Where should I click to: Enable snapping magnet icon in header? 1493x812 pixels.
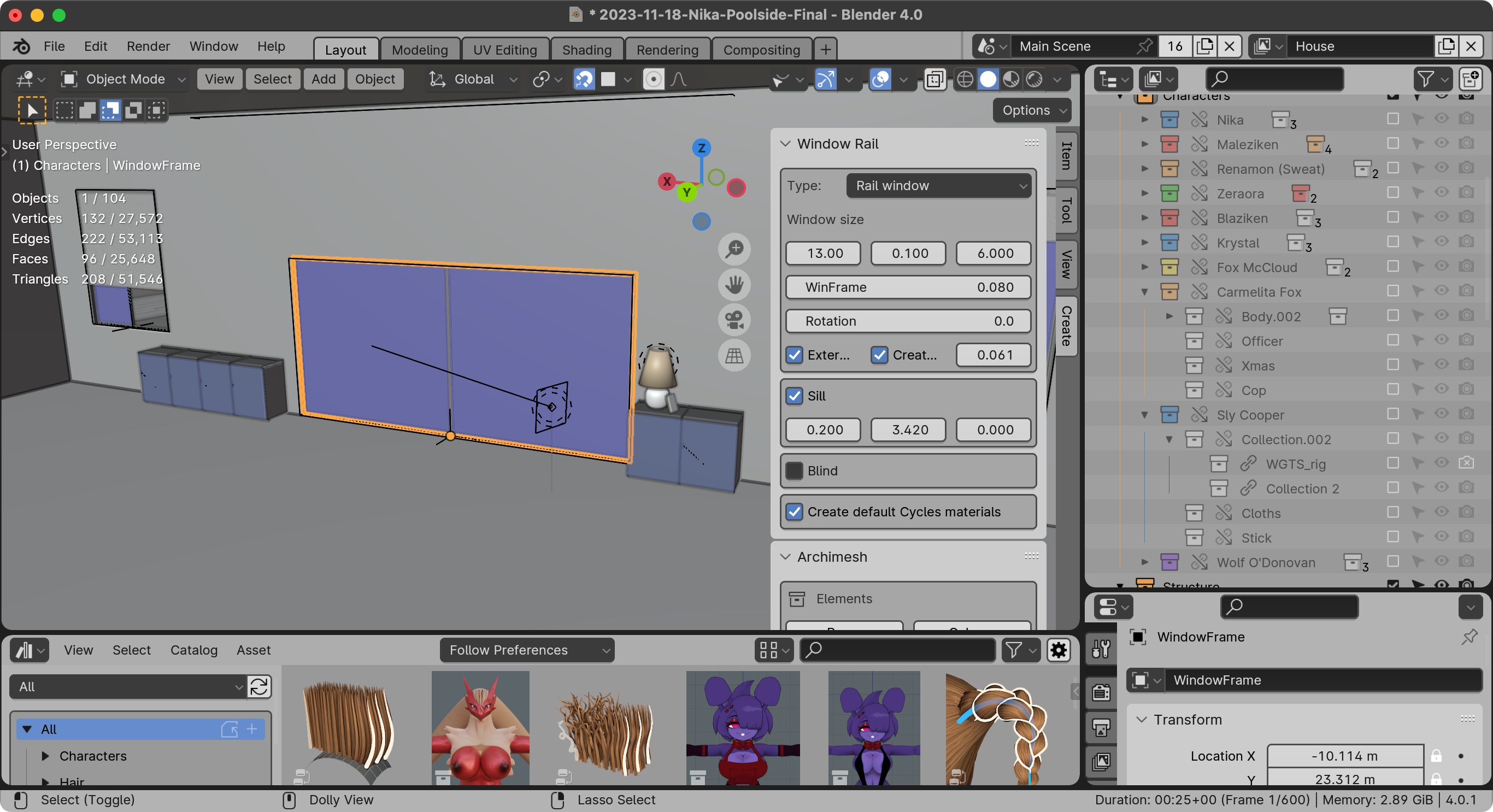point(584,79)
